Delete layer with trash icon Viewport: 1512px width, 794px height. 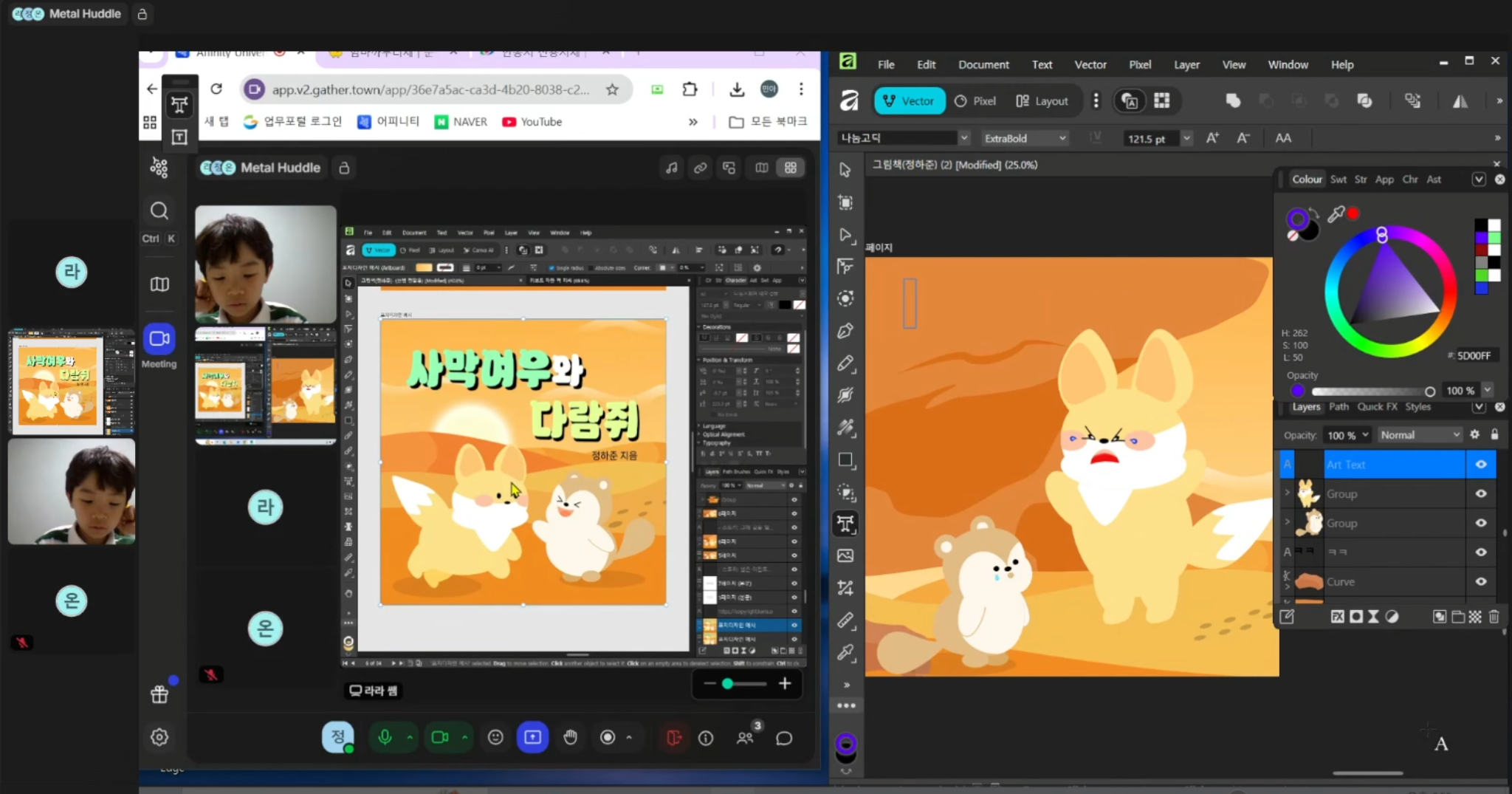pyautogui.click(x=1494, y=617)
